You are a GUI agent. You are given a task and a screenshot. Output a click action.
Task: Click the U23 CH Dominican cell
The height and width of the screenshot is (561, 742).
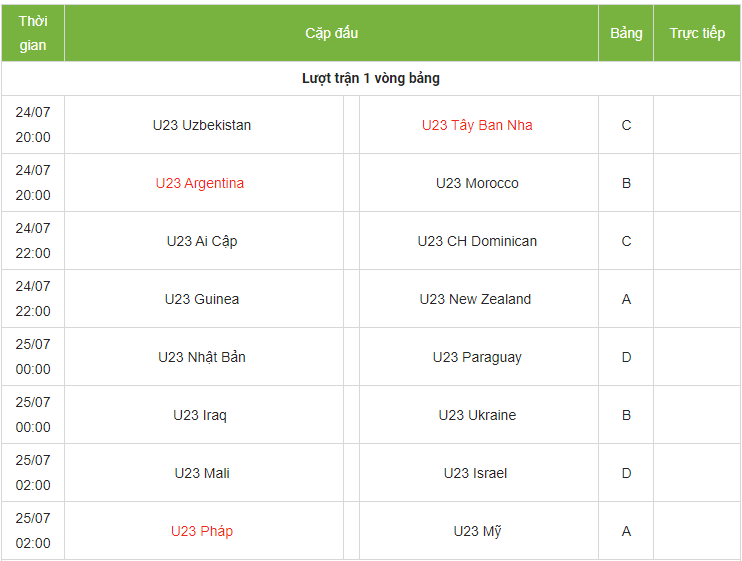click(x=477, y=241)
